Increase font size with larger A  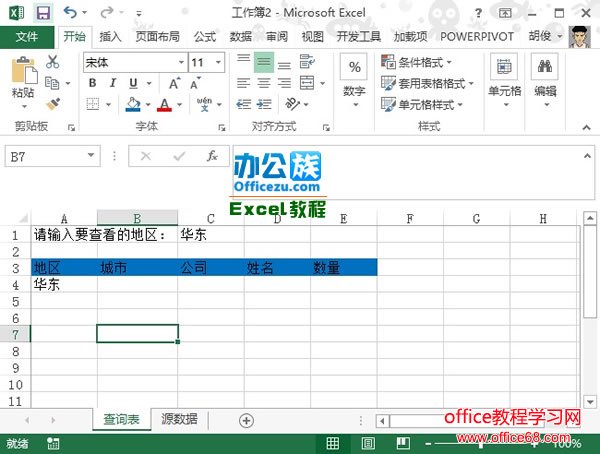click(x=174, y=83)
